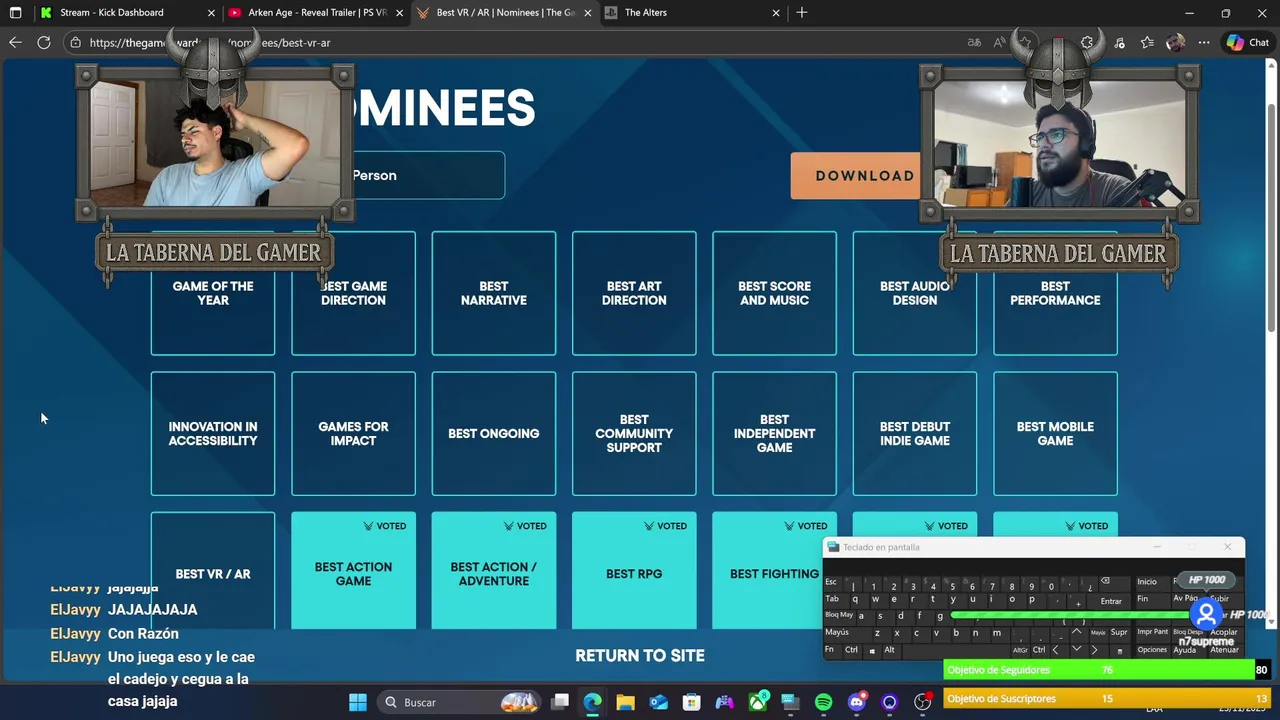1280x720 pixels.
Task: Open the browser profile avatar
Action: [1175, 42]
